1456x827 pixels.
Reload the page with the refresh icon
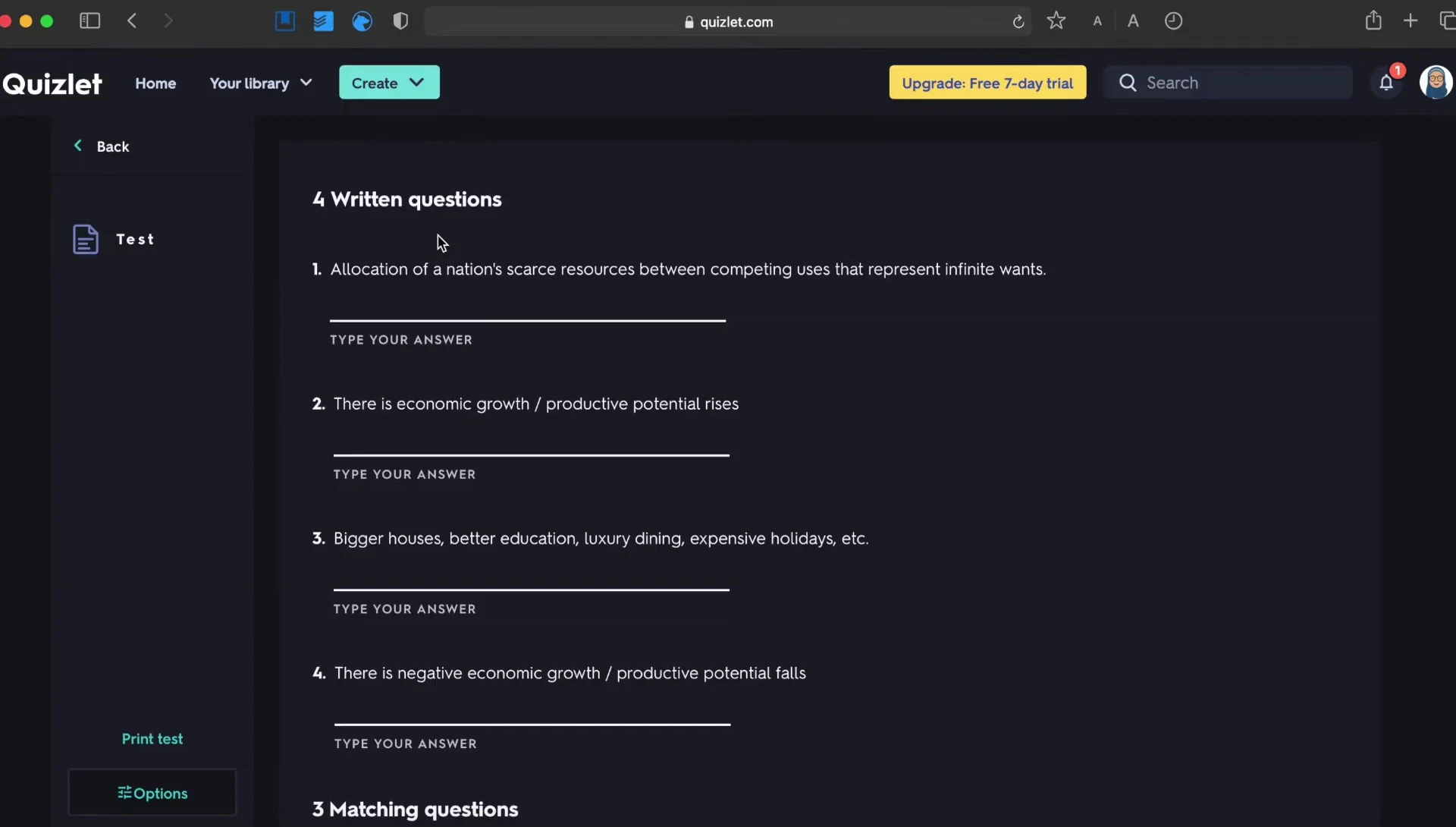coord(1018,22)
